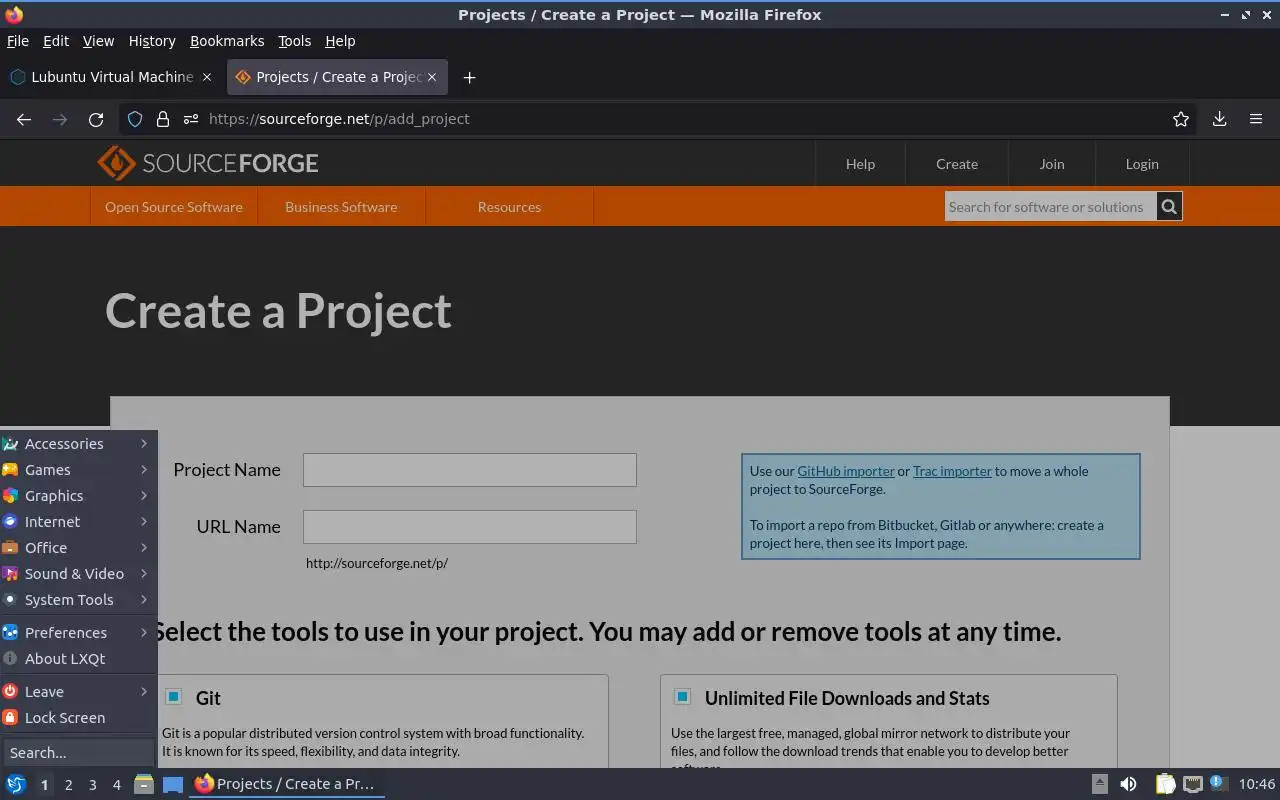Screen dimensions: 1280x800
Task: Open the Firefox Help menu
Action: (340, 41)
